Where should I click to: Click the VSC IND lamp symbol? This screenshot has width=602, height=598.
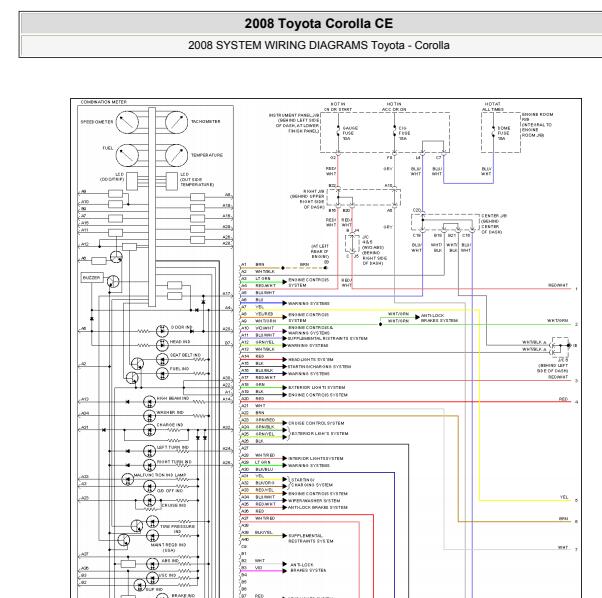(x=152, y=578)
